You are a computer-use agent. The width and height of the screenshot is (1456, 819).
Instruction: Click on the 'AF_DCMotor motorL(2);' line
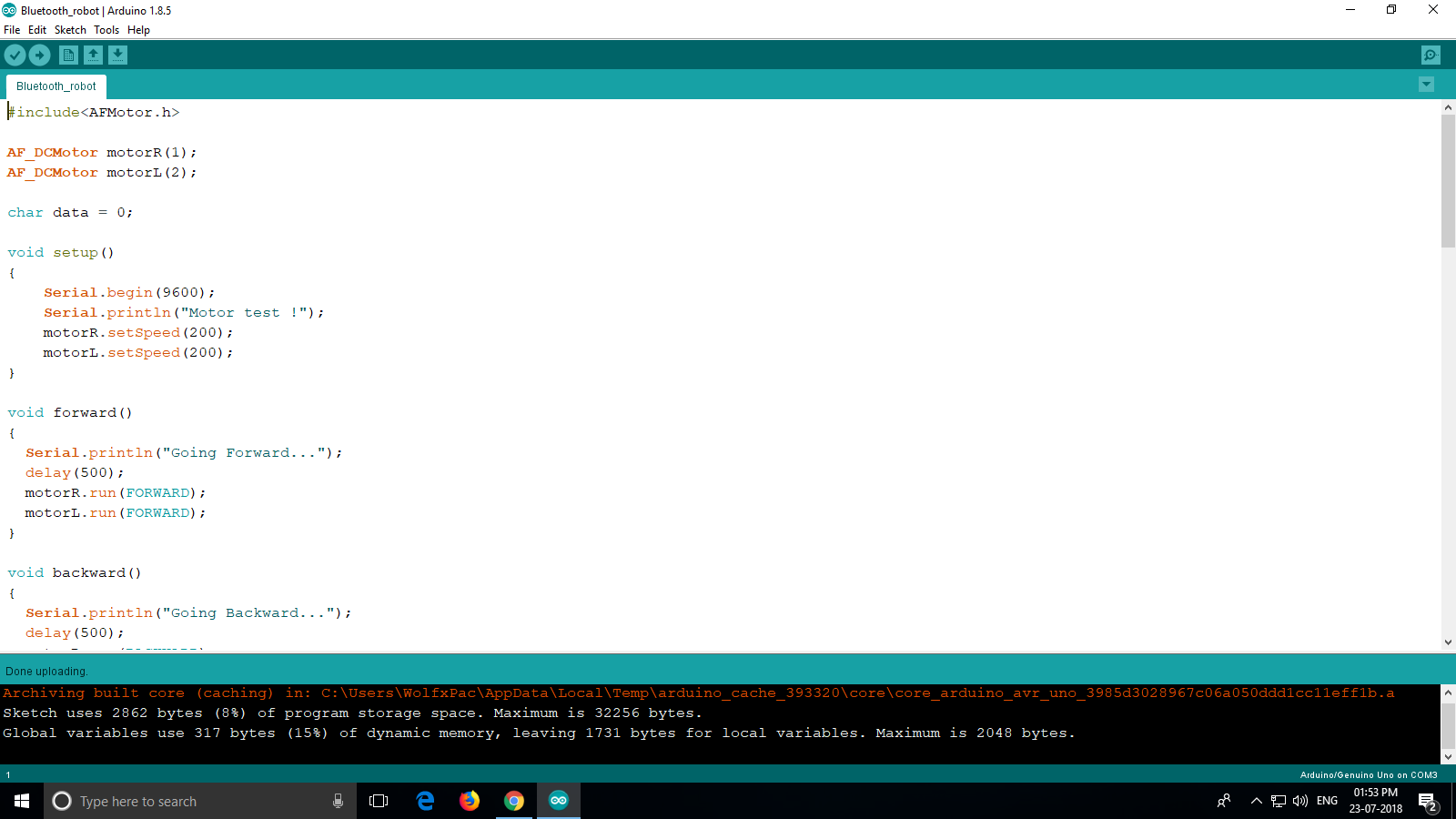click(102, 172)
